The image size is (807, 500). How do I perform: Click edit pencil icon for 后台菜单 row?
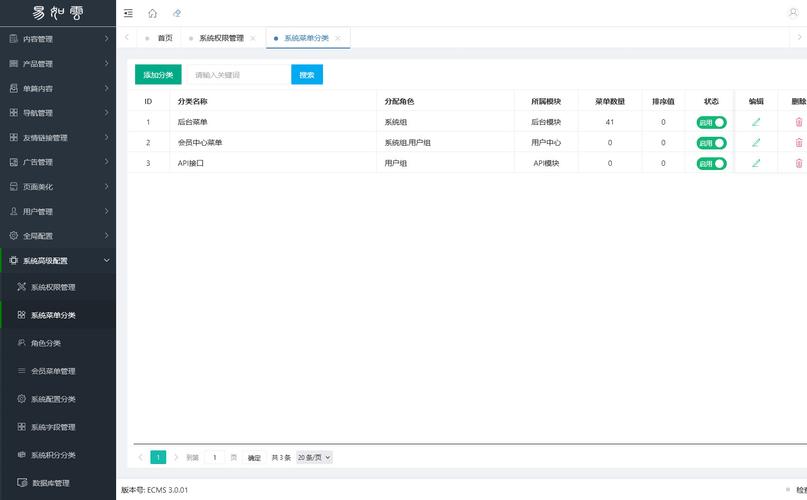(x=756, y=122)
